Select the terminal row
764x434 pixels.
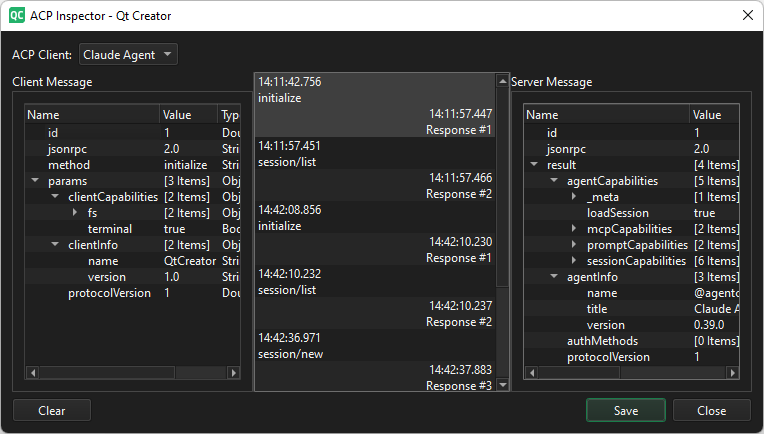(x=133, y=229)
